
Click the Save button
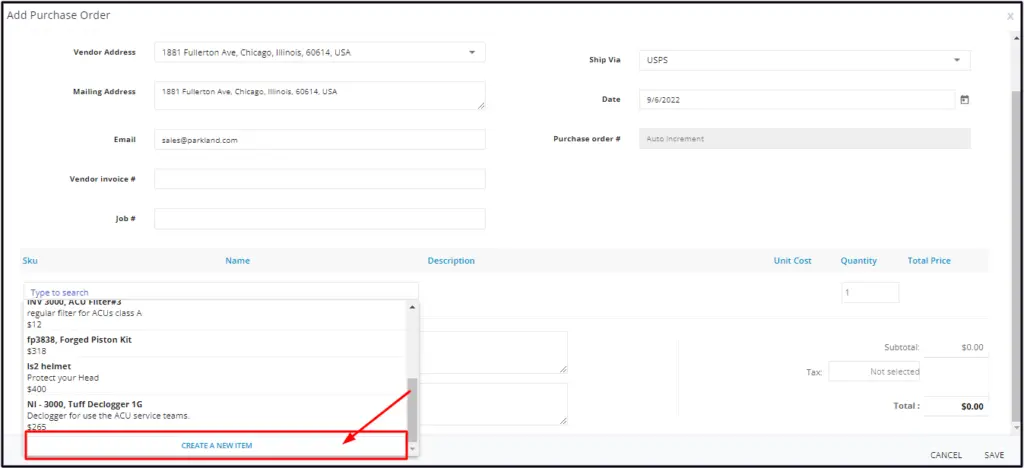994,455
